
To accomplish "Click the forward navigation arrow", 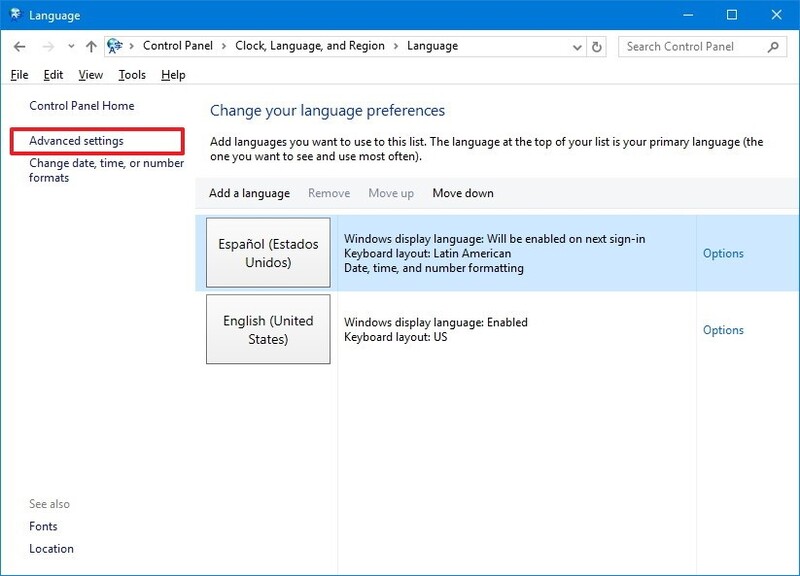I will 48,47.
